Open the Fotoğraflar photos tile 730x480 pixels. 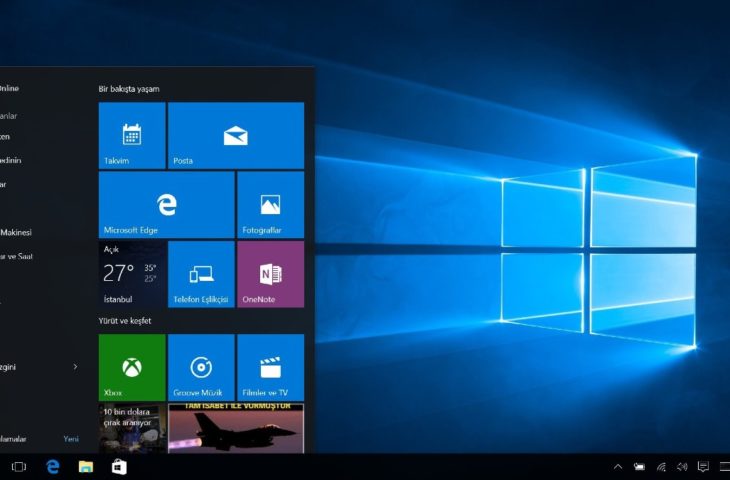click(270, 205)
